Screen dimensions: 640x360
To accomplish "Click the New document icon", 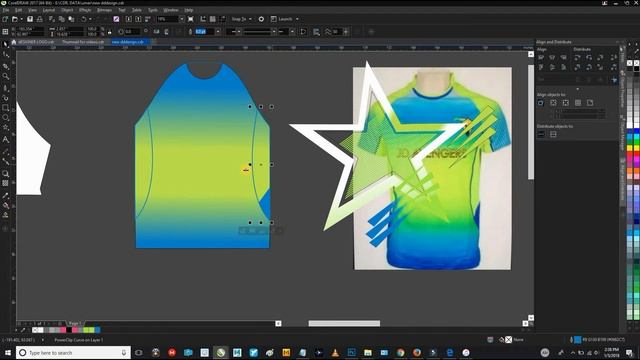I will [5, 19].
